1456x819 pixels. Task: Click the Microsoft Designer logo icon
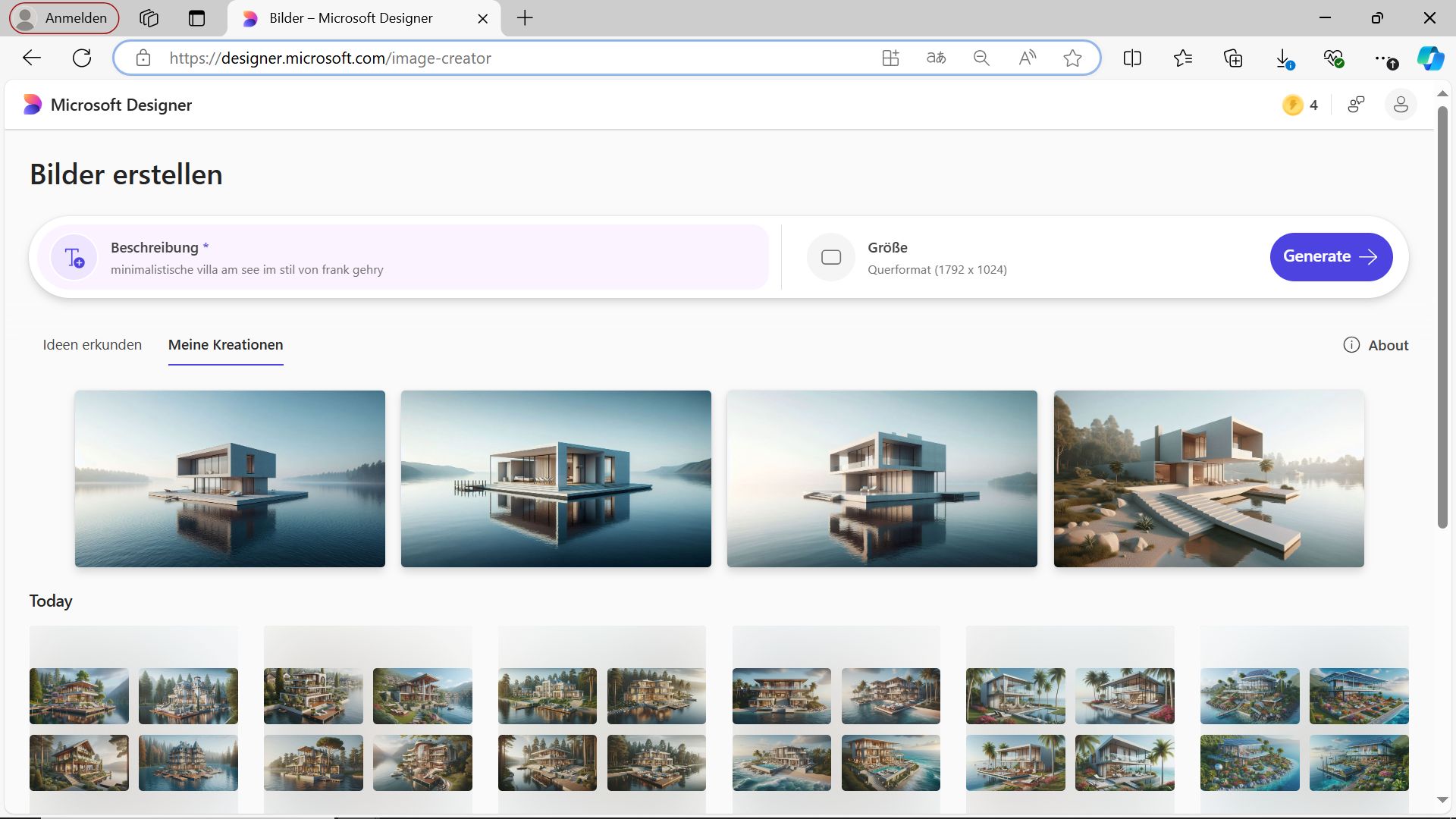[x=32, y=105]
